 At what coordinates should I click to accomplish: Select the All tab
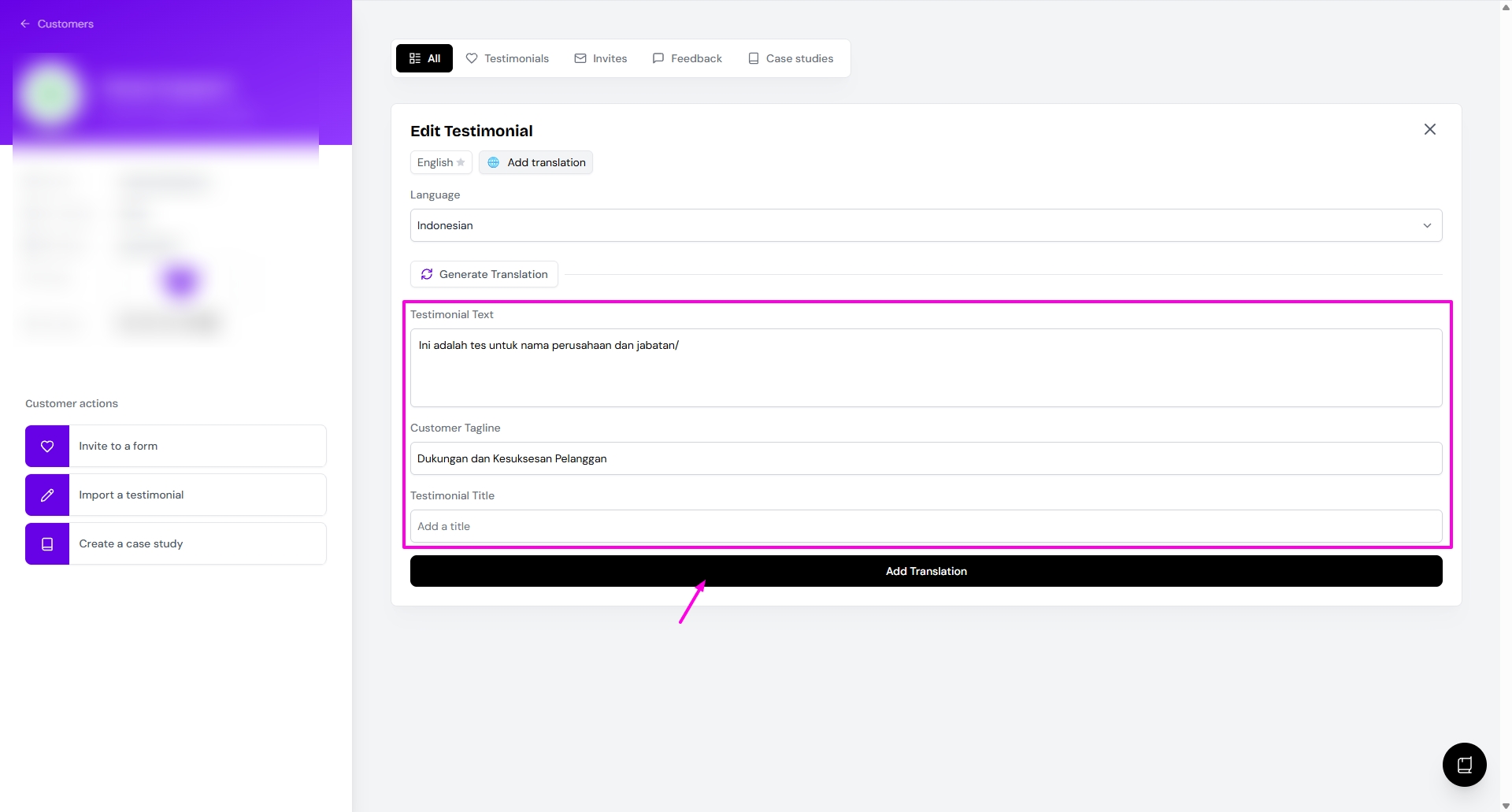pyautogui.click(x=424, y=58)
